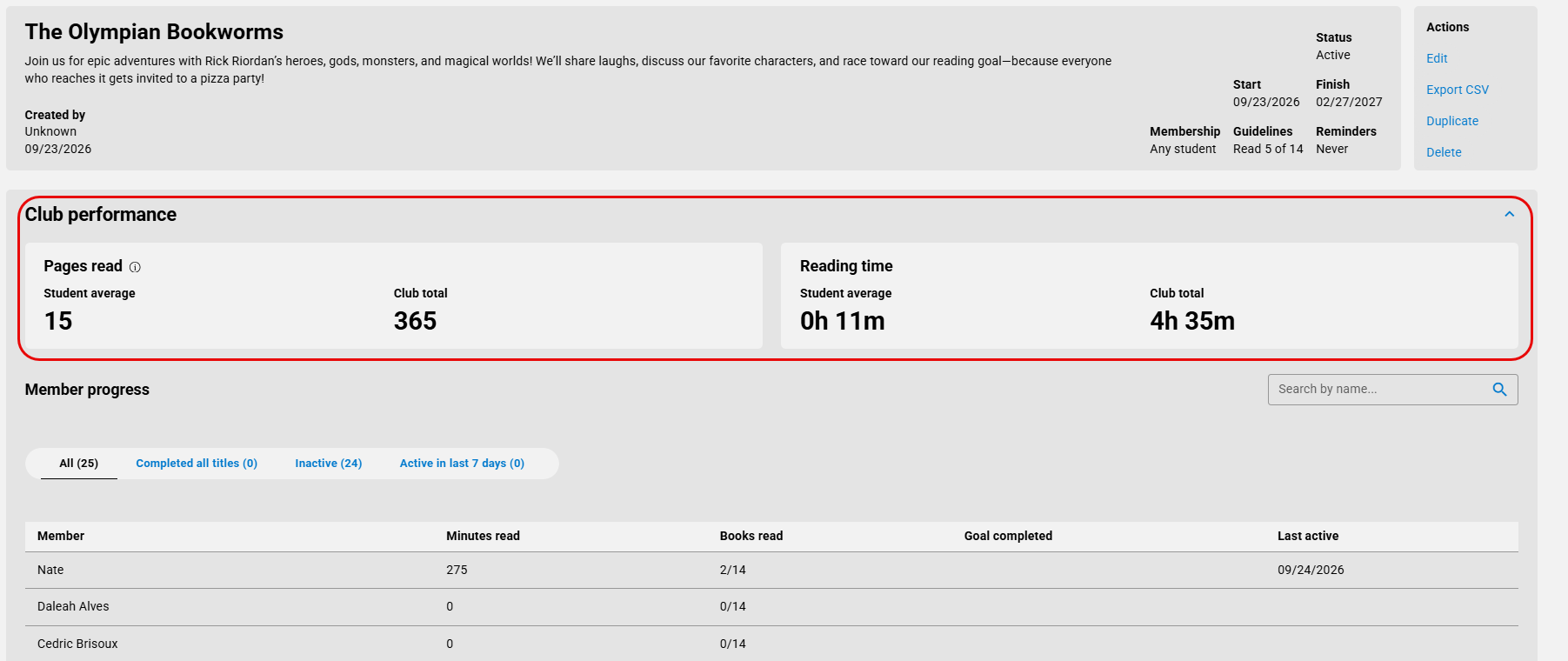Select Active in last 7 days tab
This screenshot has height=661, width=1568.
click(x=462, y=464)
